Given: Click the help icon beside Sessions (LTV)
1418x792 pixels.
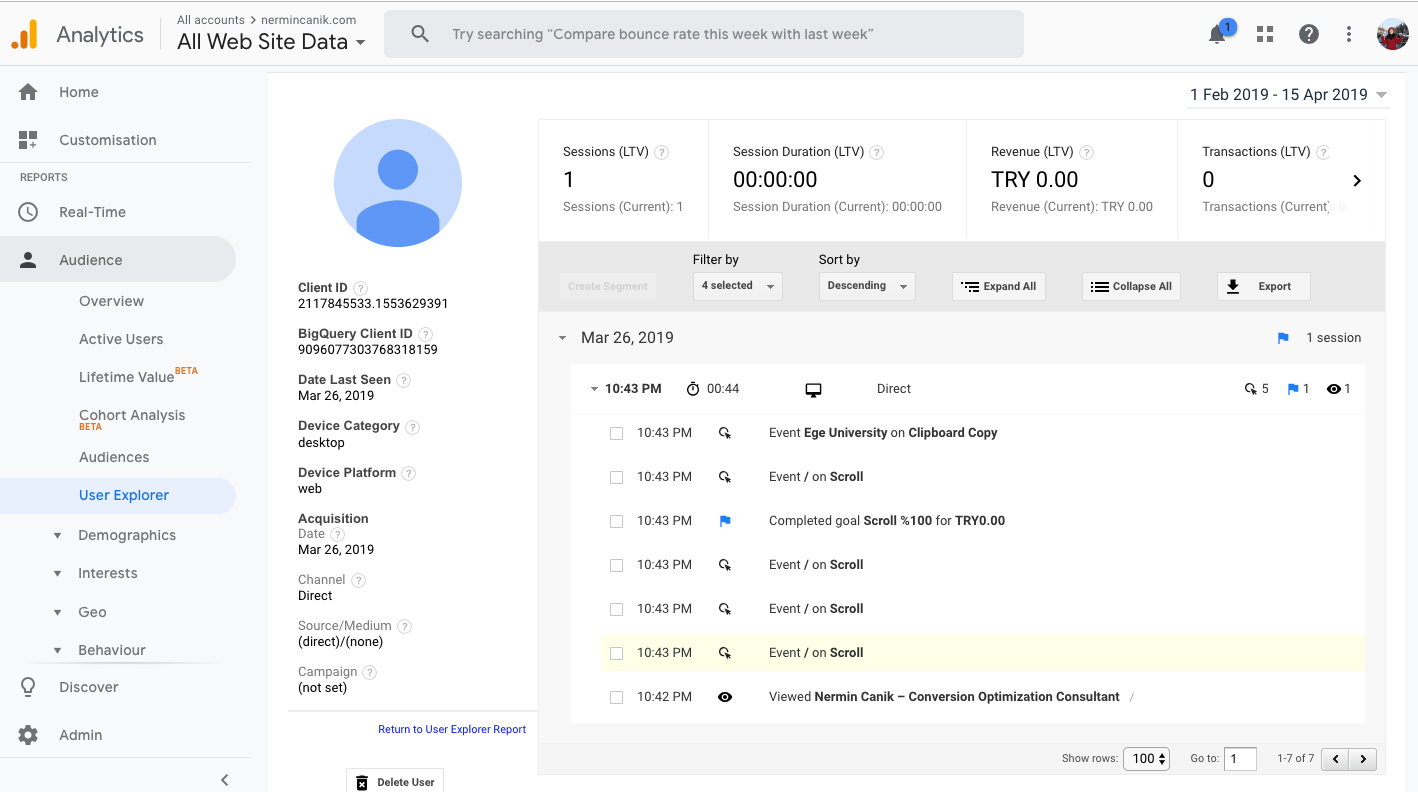Looking at the screenshot, I should (661, 153).
